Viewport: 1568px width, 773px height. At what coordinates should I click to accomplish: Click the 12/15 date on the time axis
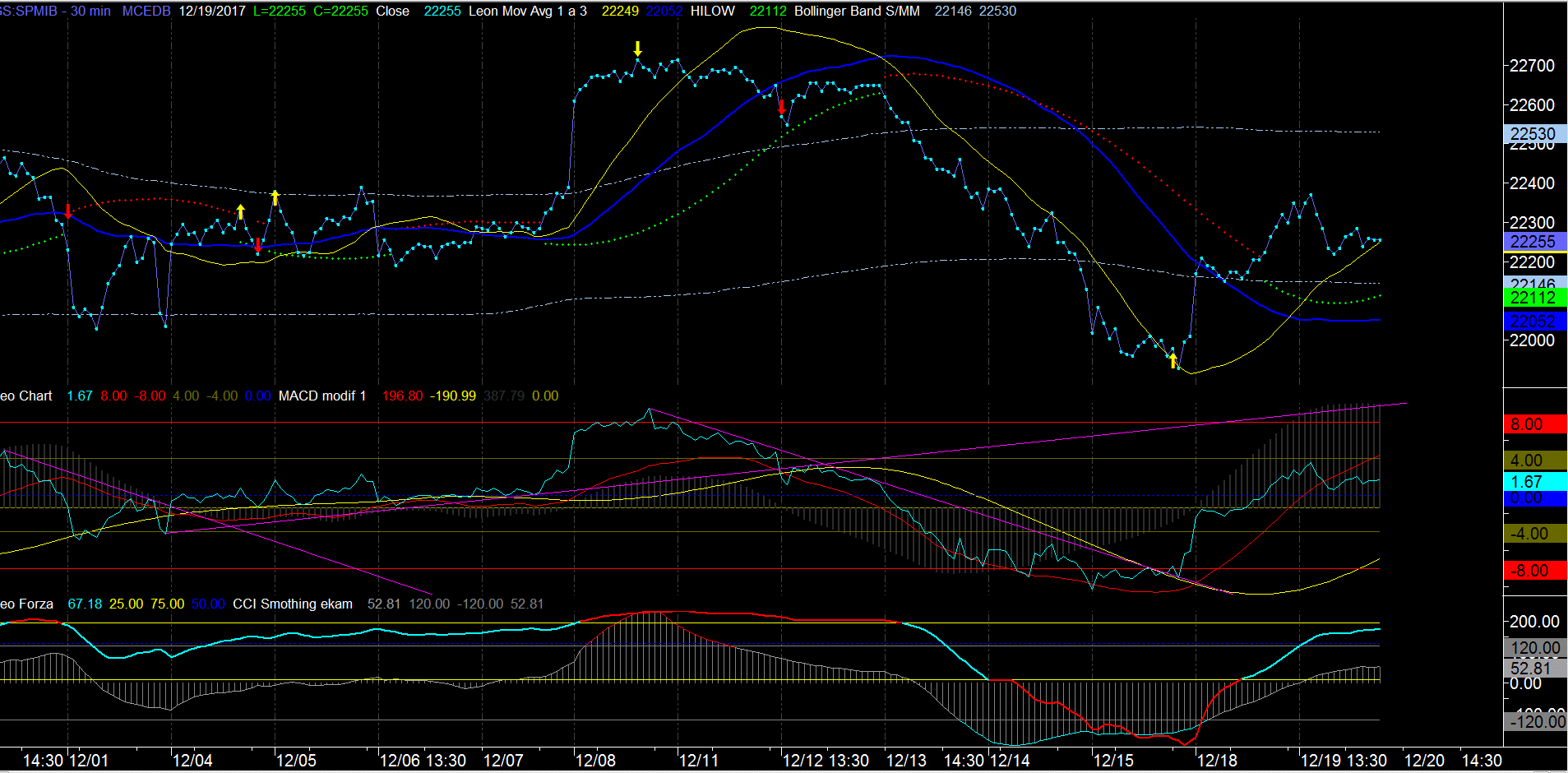1113,761
